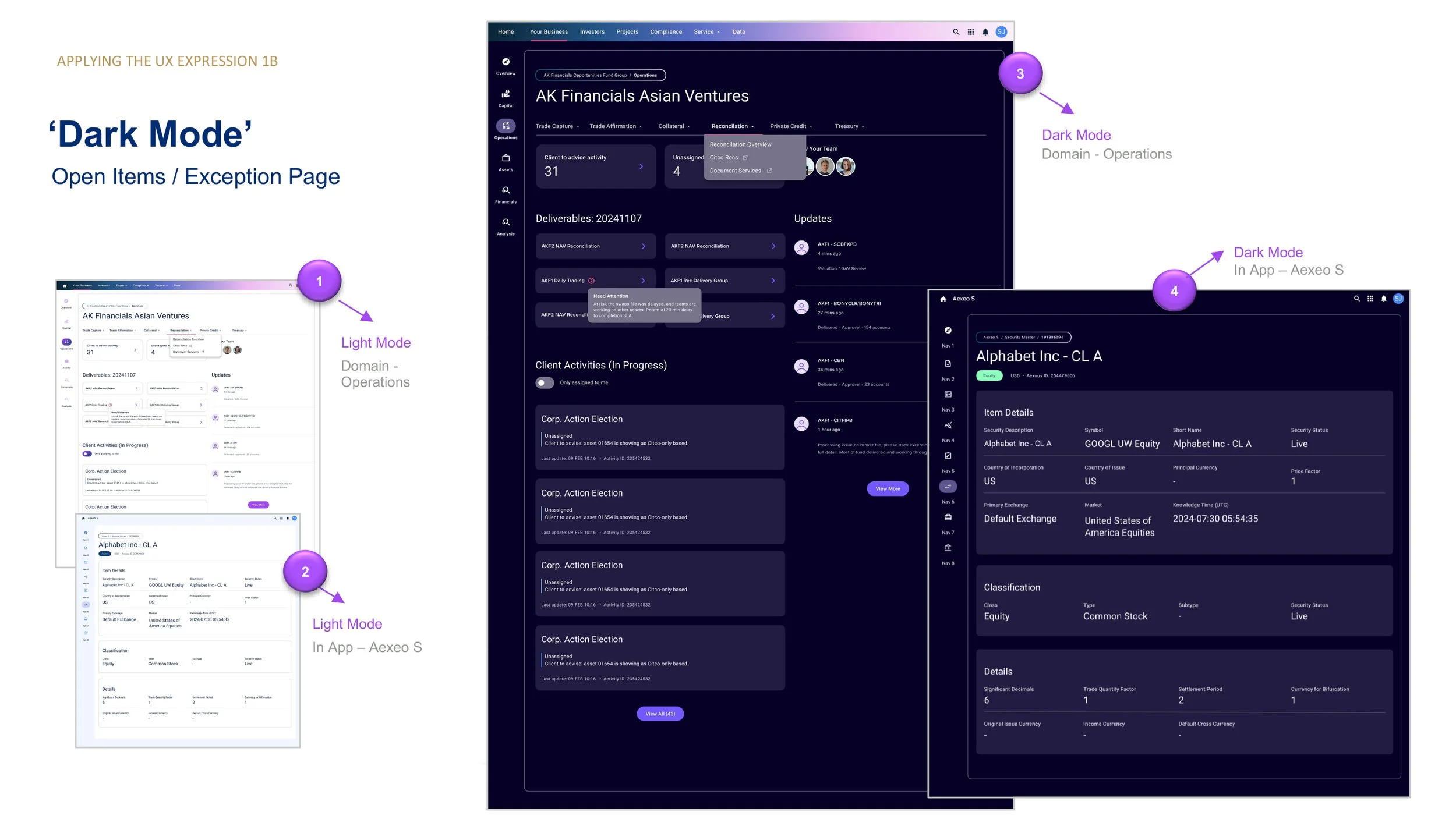Expand the Private Credit dropdown tab
The image size is (1456, 819).
[x=790, y=126]
